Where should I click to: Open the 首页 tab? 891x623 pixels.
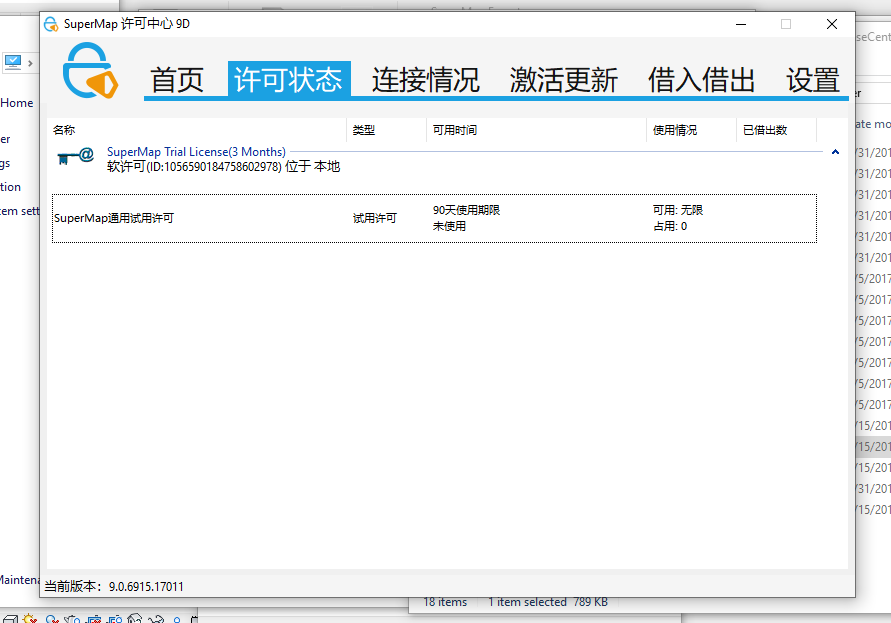[x=177, y=80]
